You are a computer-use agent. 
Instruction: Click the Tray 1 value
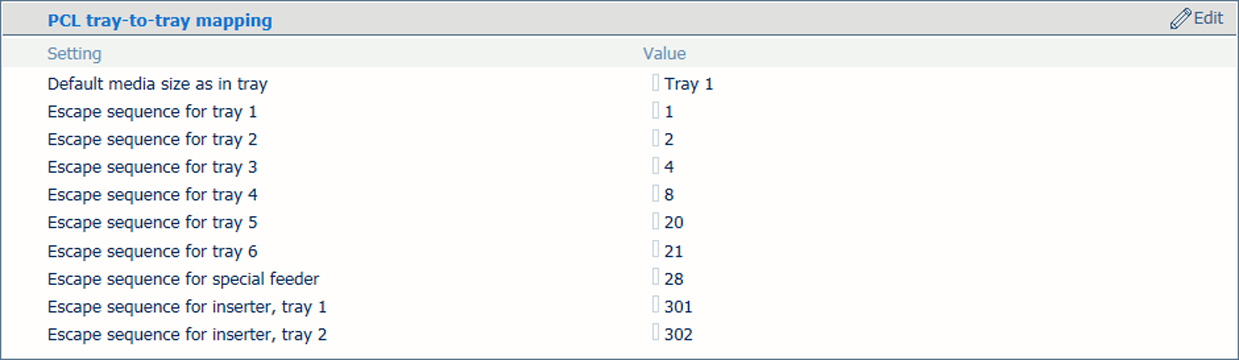click(x=689, y=84)
